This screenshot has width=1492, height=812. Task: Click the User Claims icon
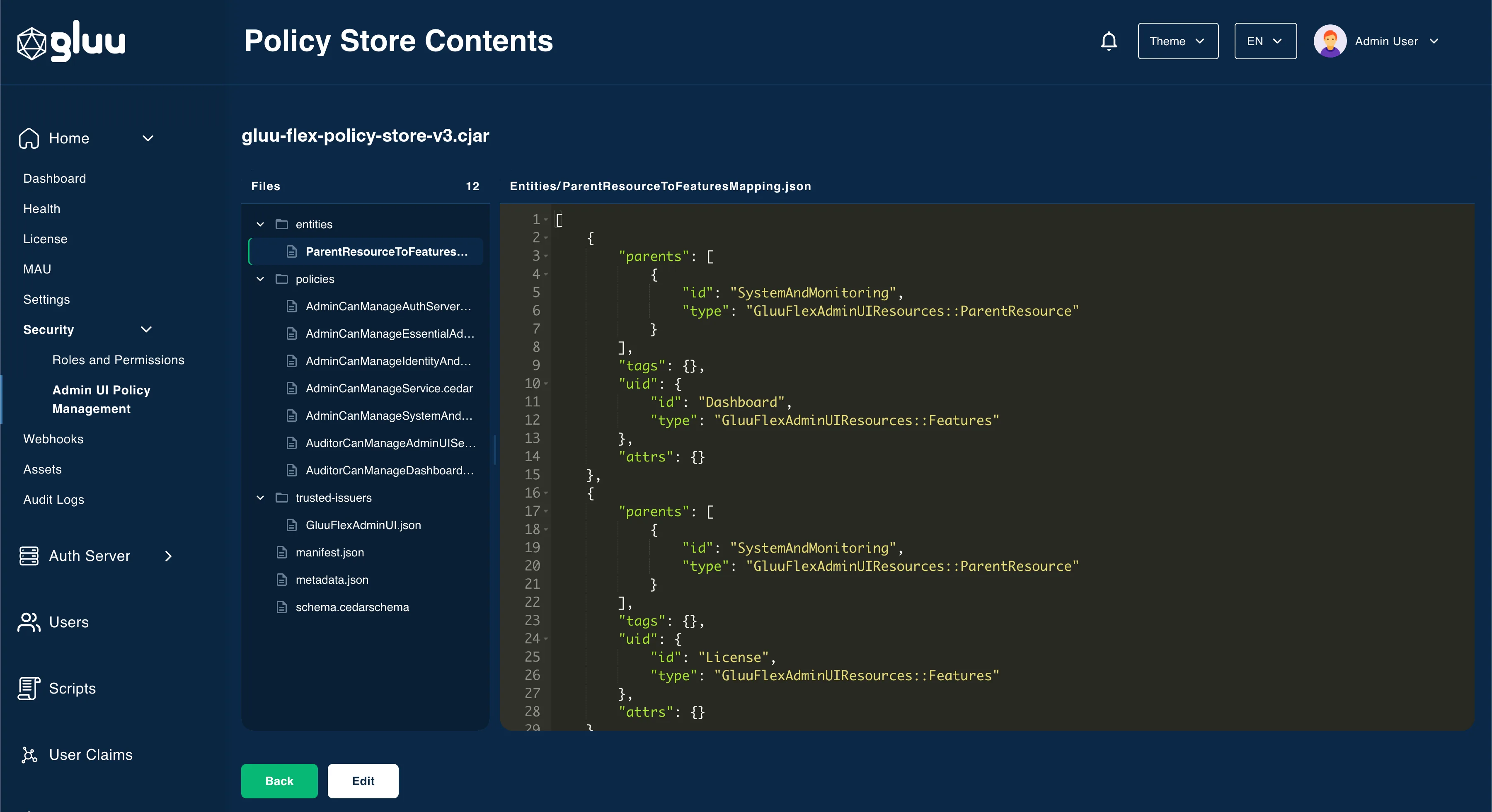click(29, 755)
